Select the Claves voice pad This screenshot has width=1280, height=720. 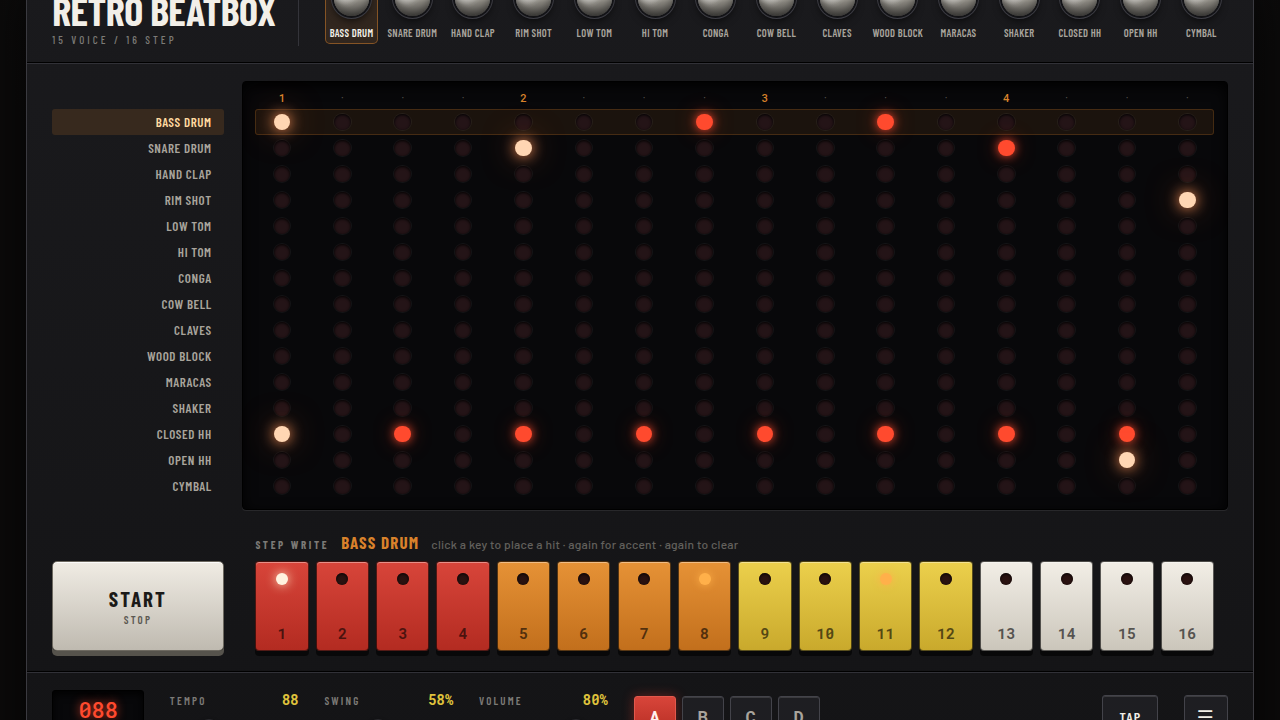tap(837, 20)
